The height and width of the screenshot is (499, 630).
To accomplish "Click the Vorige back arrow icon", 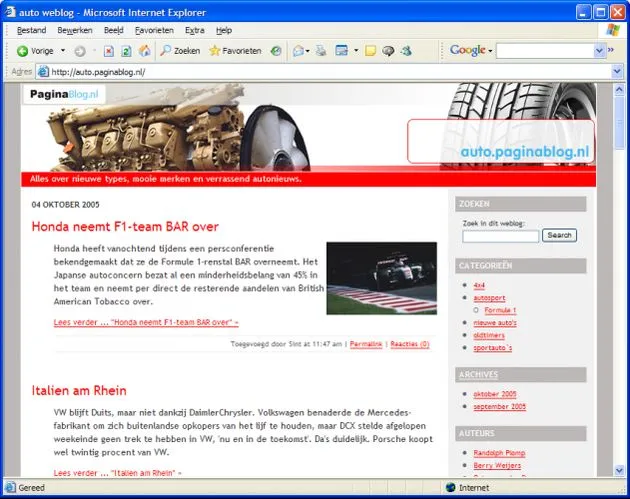I will [x=22, y=51].
